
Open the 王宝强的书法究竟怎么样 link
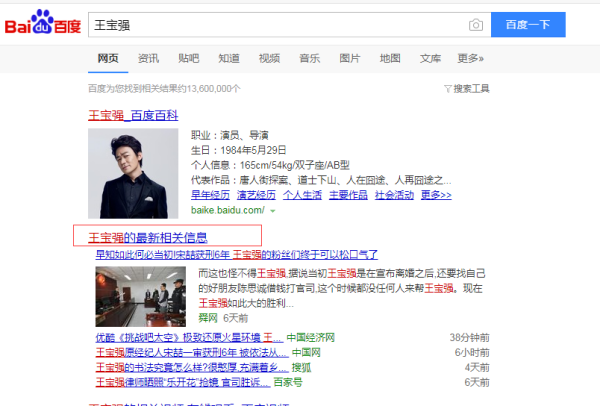192,368
